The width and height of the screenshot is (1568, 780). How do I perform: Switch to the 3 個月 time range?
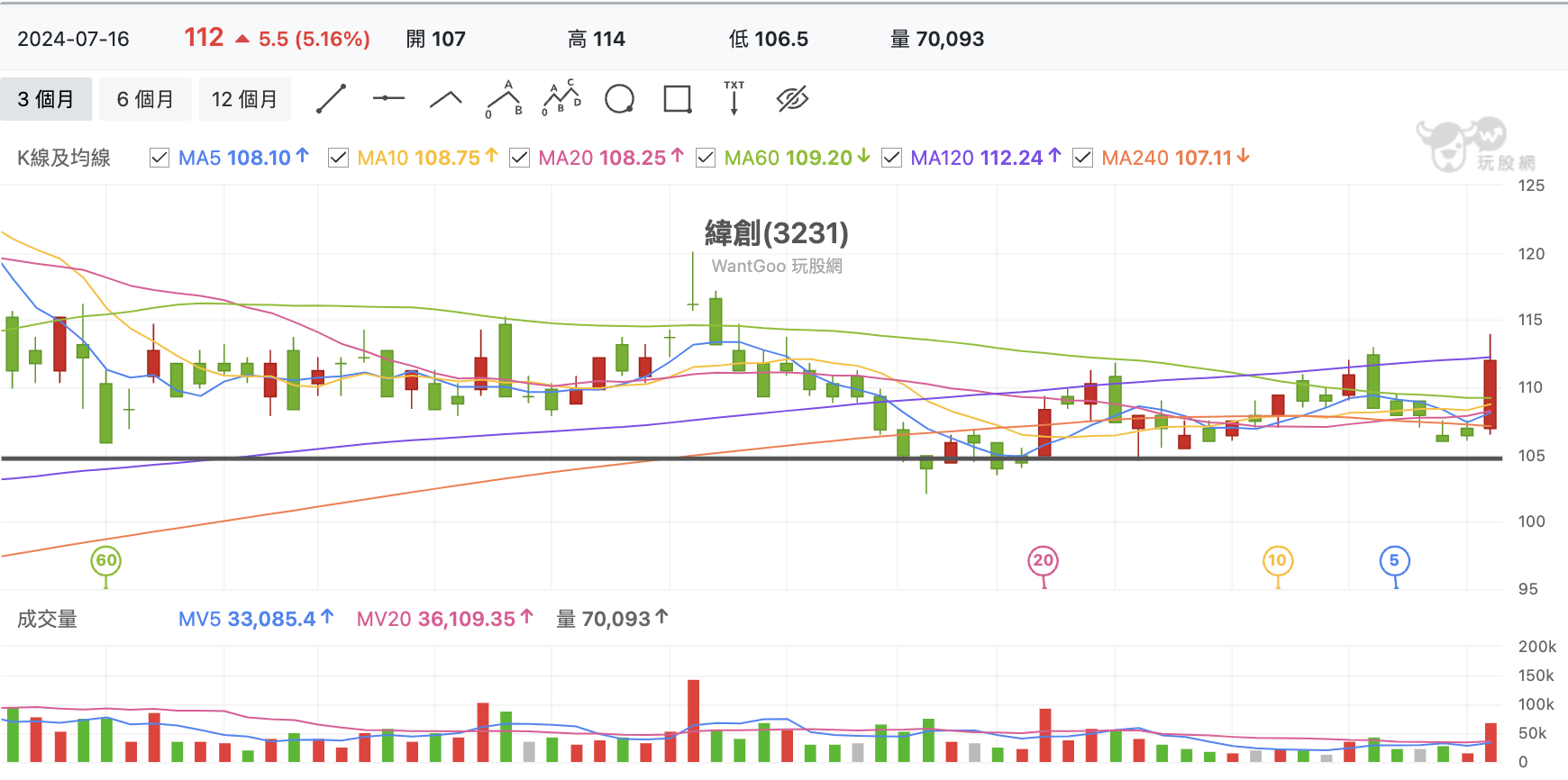coord(46,99)
